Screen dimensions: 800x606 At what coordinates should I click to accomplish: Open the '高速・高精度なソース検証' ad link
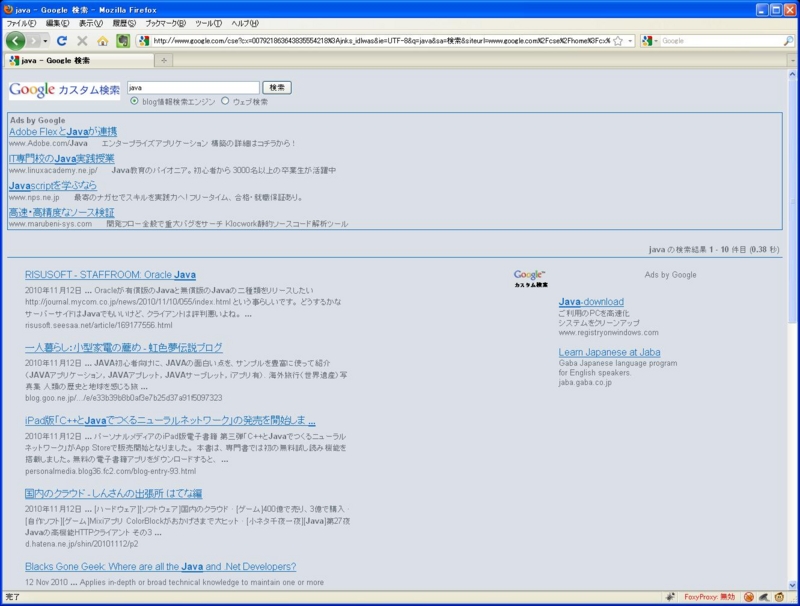click(62, 212)
